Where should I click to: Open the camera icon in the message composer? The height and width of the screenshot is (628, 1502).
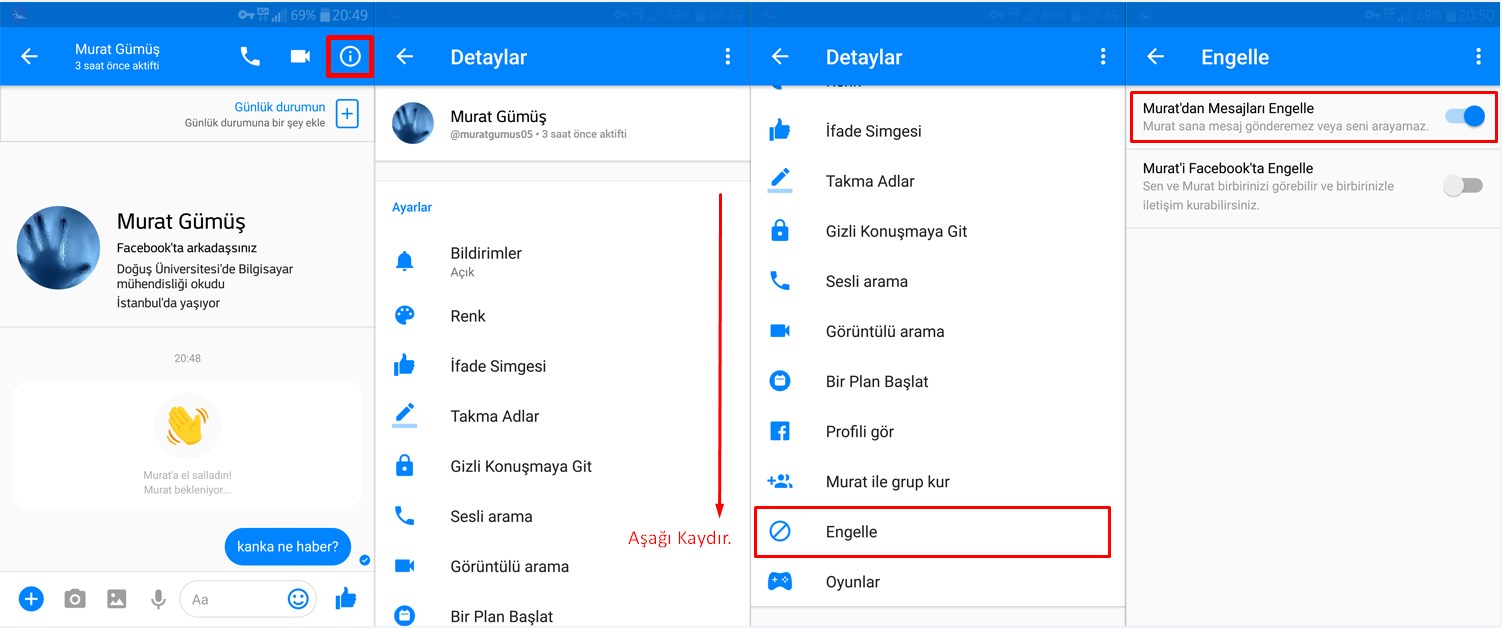point(74,599)
